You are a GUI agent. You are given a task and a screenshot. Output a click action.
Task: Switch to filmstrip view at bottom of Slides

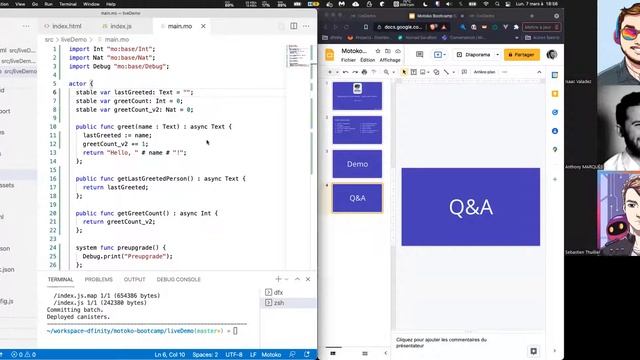(x=333, y=353)
